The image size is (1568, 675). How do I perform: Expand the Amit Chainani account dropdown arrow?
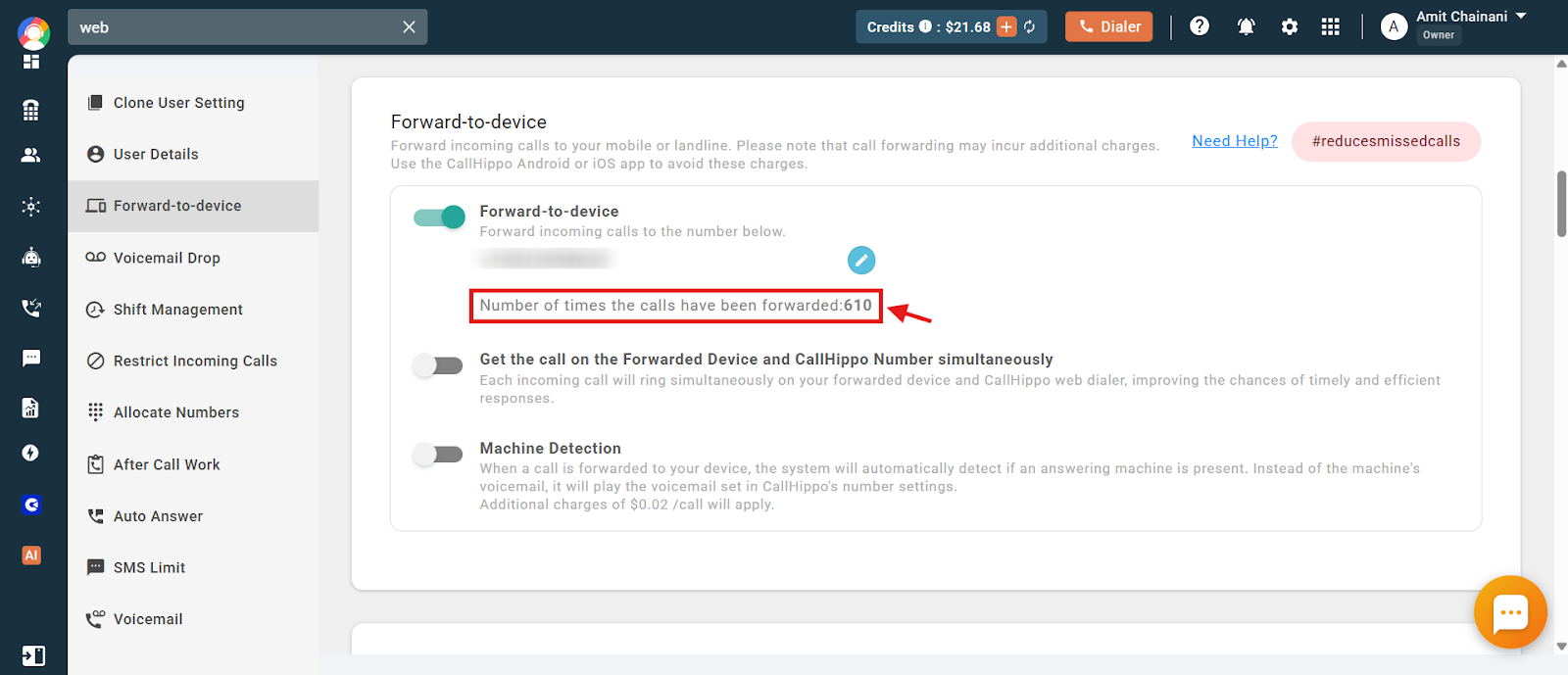tap(1521, 17)
